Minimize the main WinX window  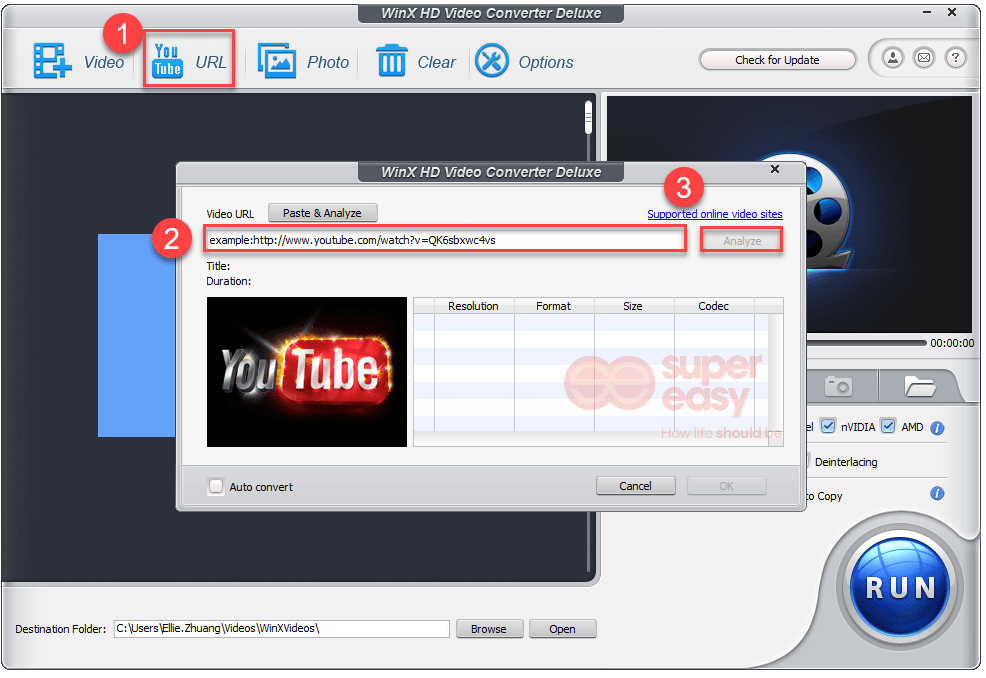coord(927,12)
